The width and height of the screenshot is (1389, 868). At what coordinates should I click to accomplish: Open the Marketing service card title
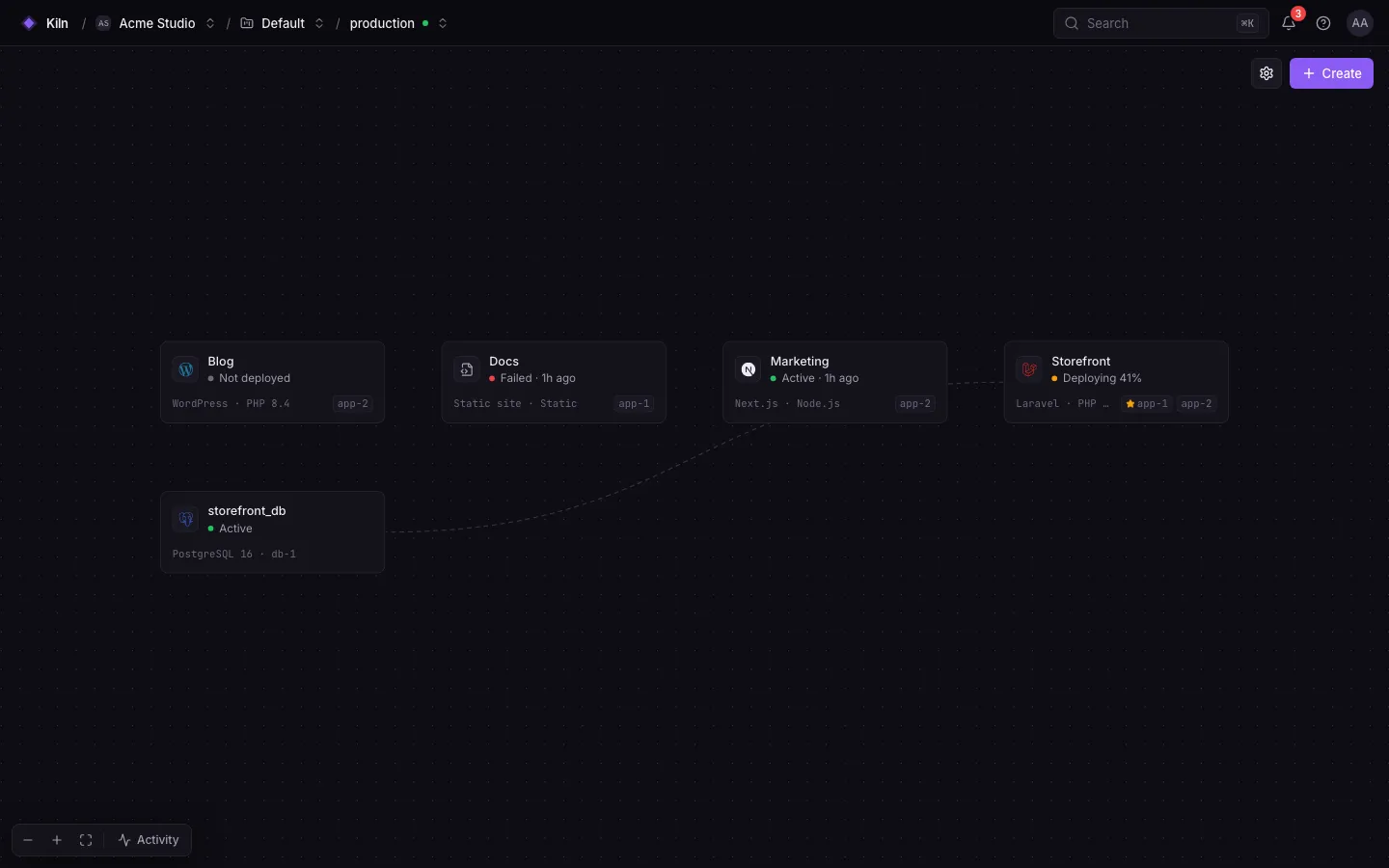click(x=800, y=362)
